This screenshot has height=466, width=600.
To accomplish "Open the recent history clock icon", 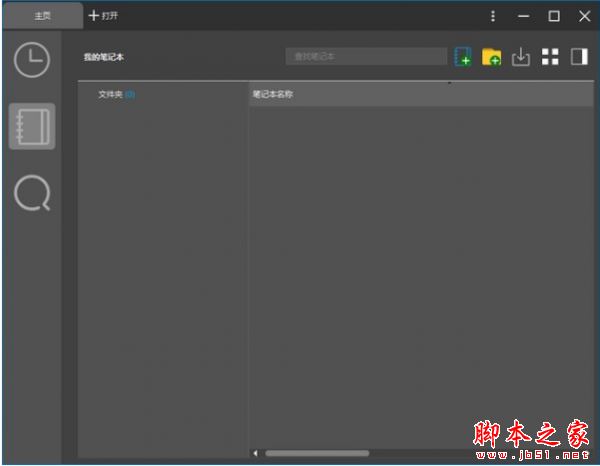I will coord(32,60).
